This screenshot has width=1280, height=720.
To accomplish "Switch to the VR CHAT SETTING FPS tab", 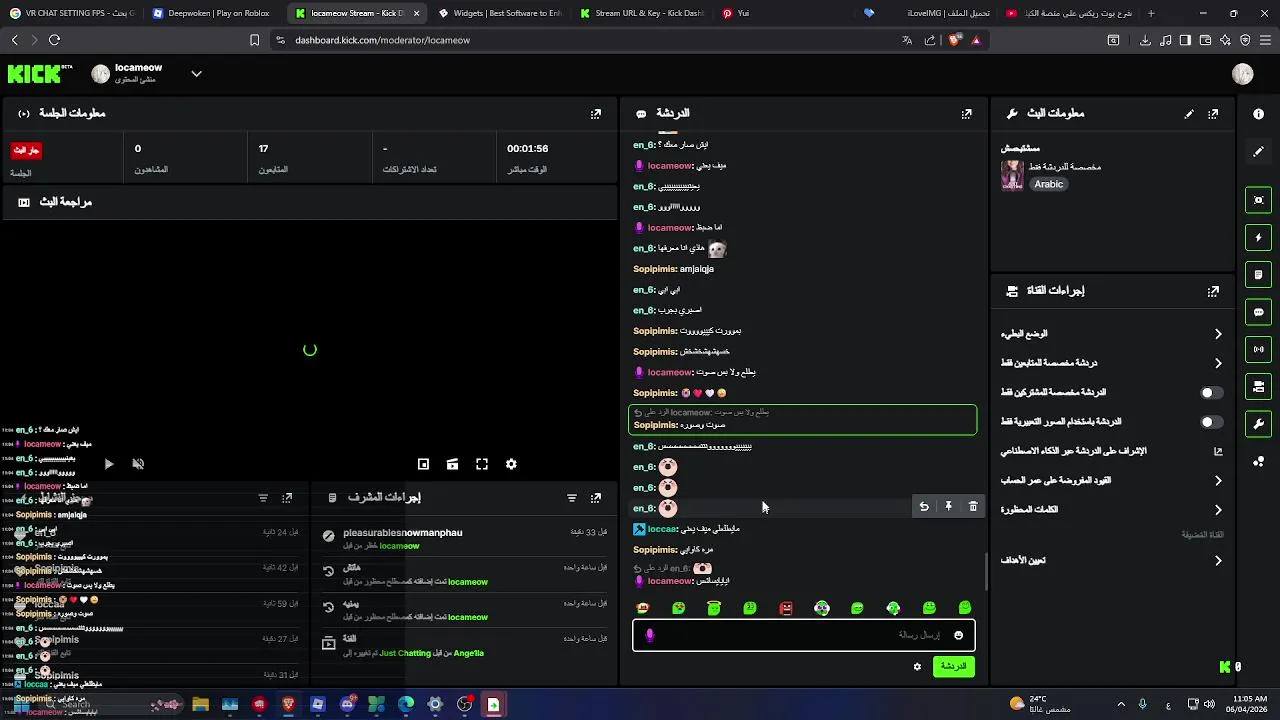I will tap(71, 13).
